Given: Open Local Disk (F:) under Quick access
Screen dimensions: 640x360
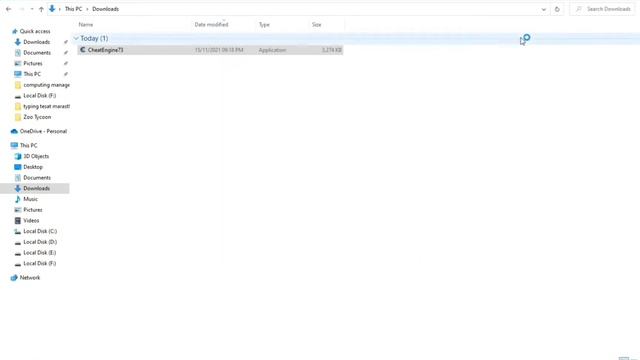Looking at the screenshot, I should point(40,96).
